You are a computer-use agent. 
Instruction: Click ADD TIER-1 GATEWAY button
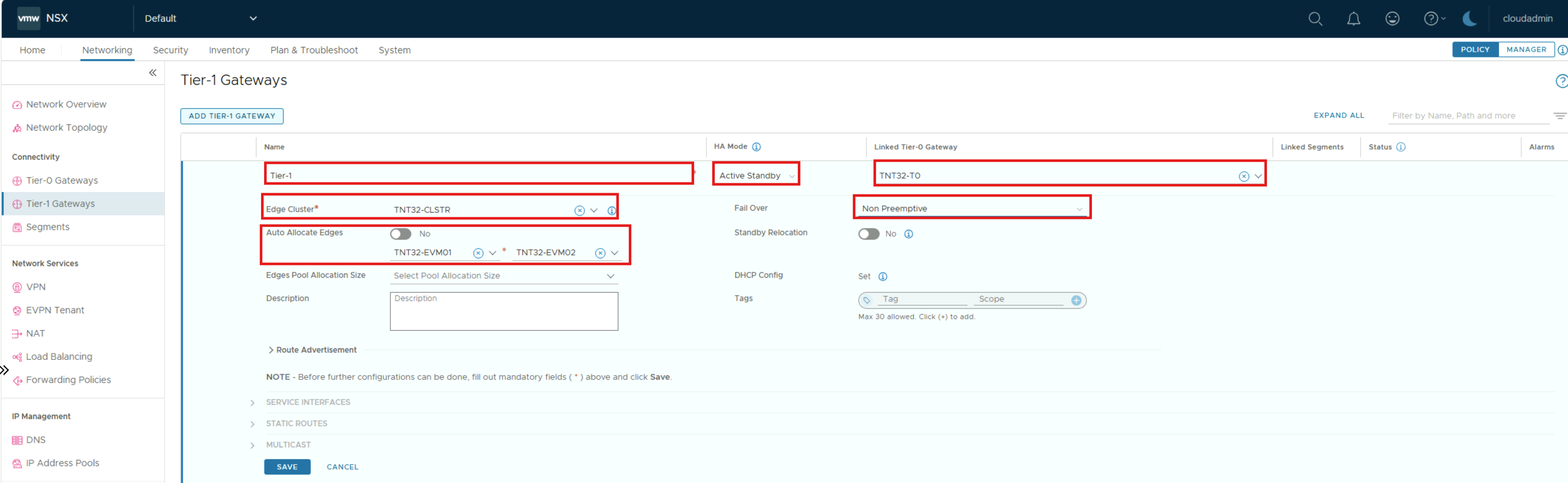click(x=232, y=116)
